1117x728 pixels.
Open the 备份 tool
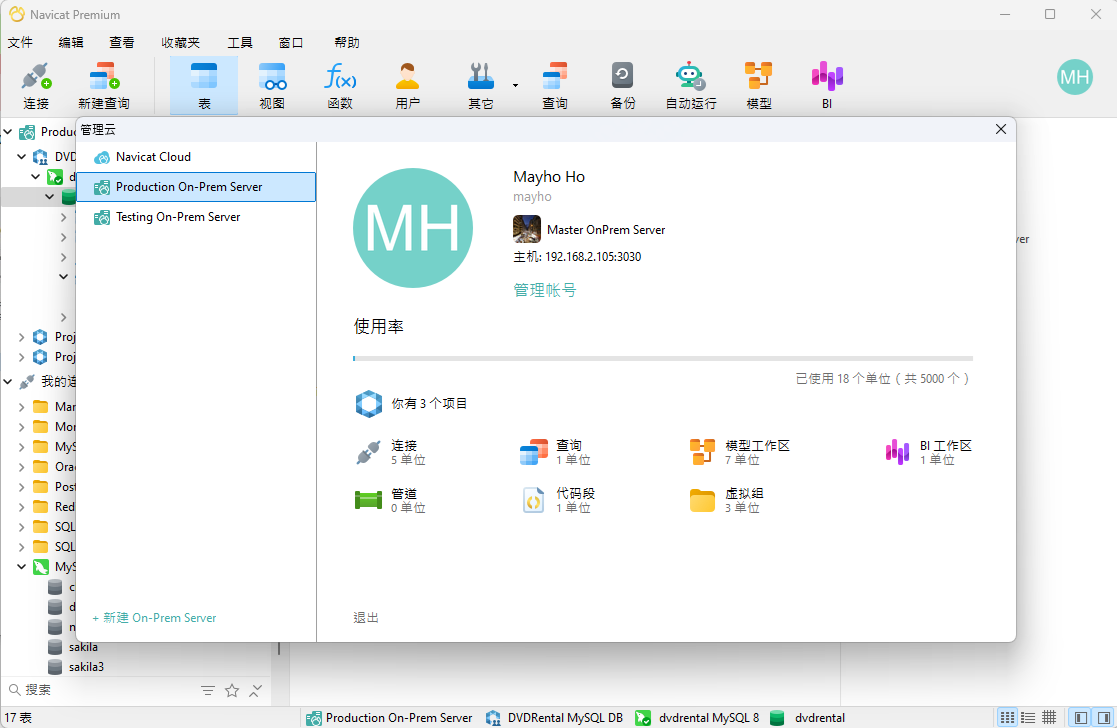(x=622, y=85)
